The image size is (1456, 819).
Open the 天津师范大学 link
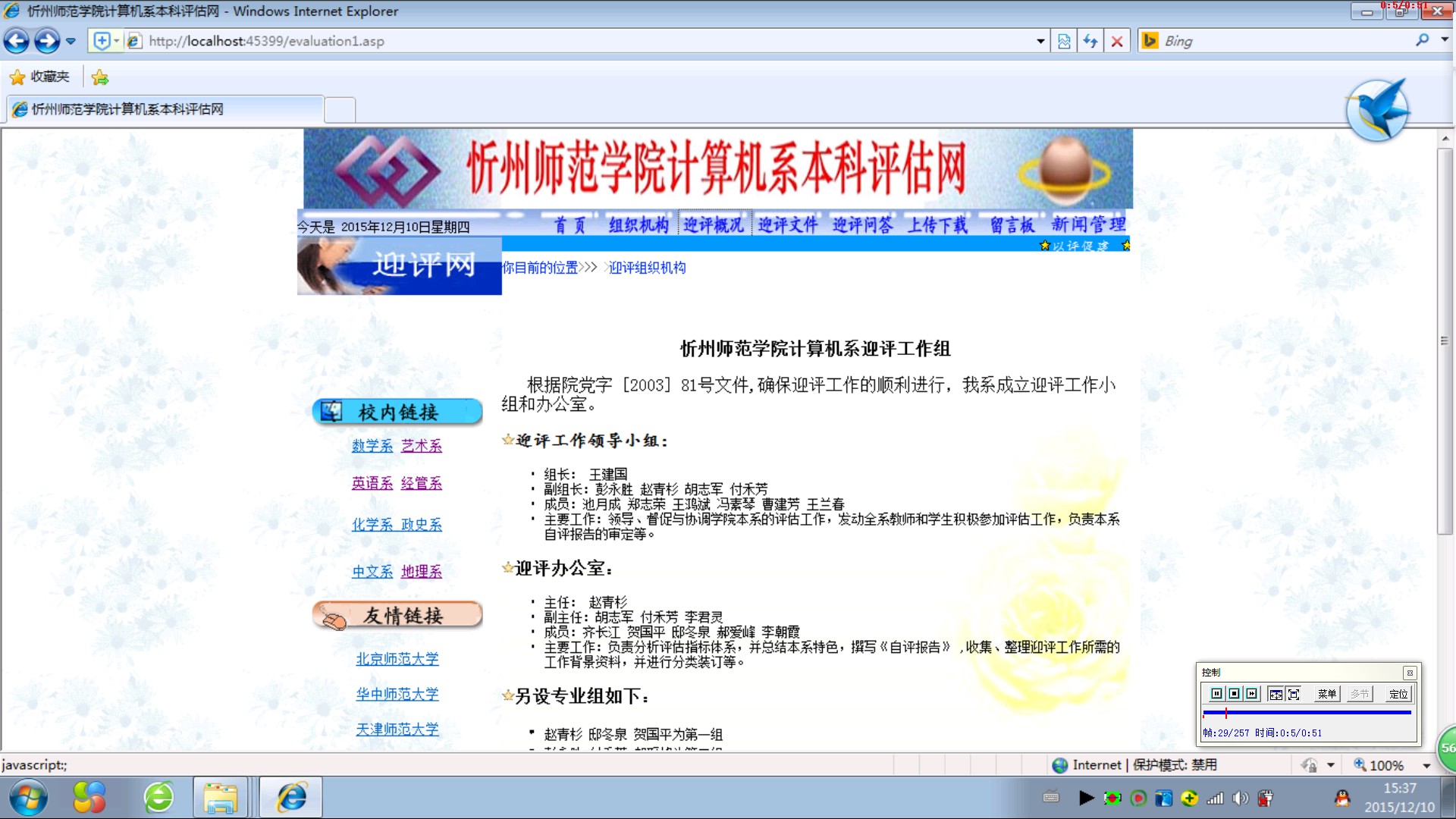tap(397, 729)
